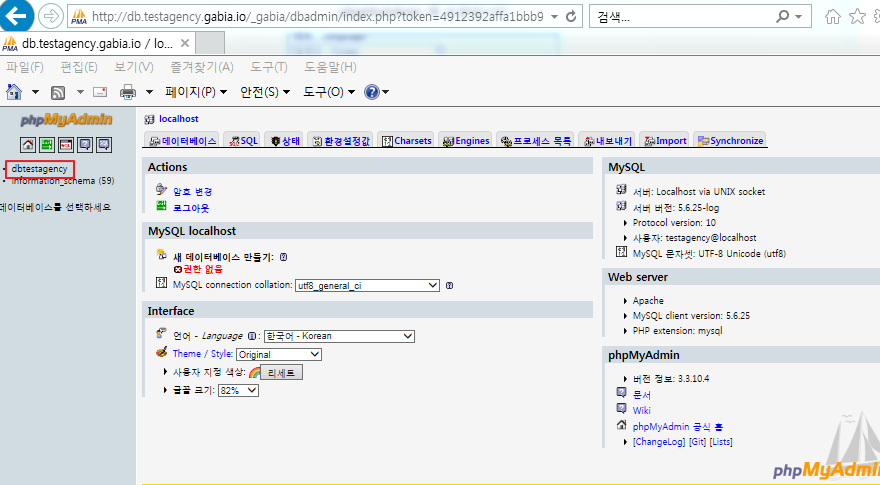Open the 편집(E) menu
880x485 pixels.
pos(79,67)
